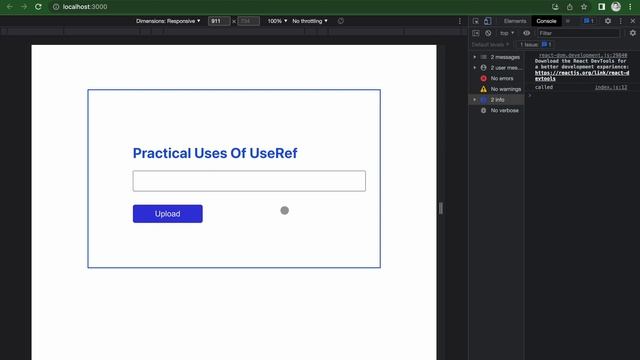
Task: Open the reactjs.org react-devtools link
Action: [582, 76]
